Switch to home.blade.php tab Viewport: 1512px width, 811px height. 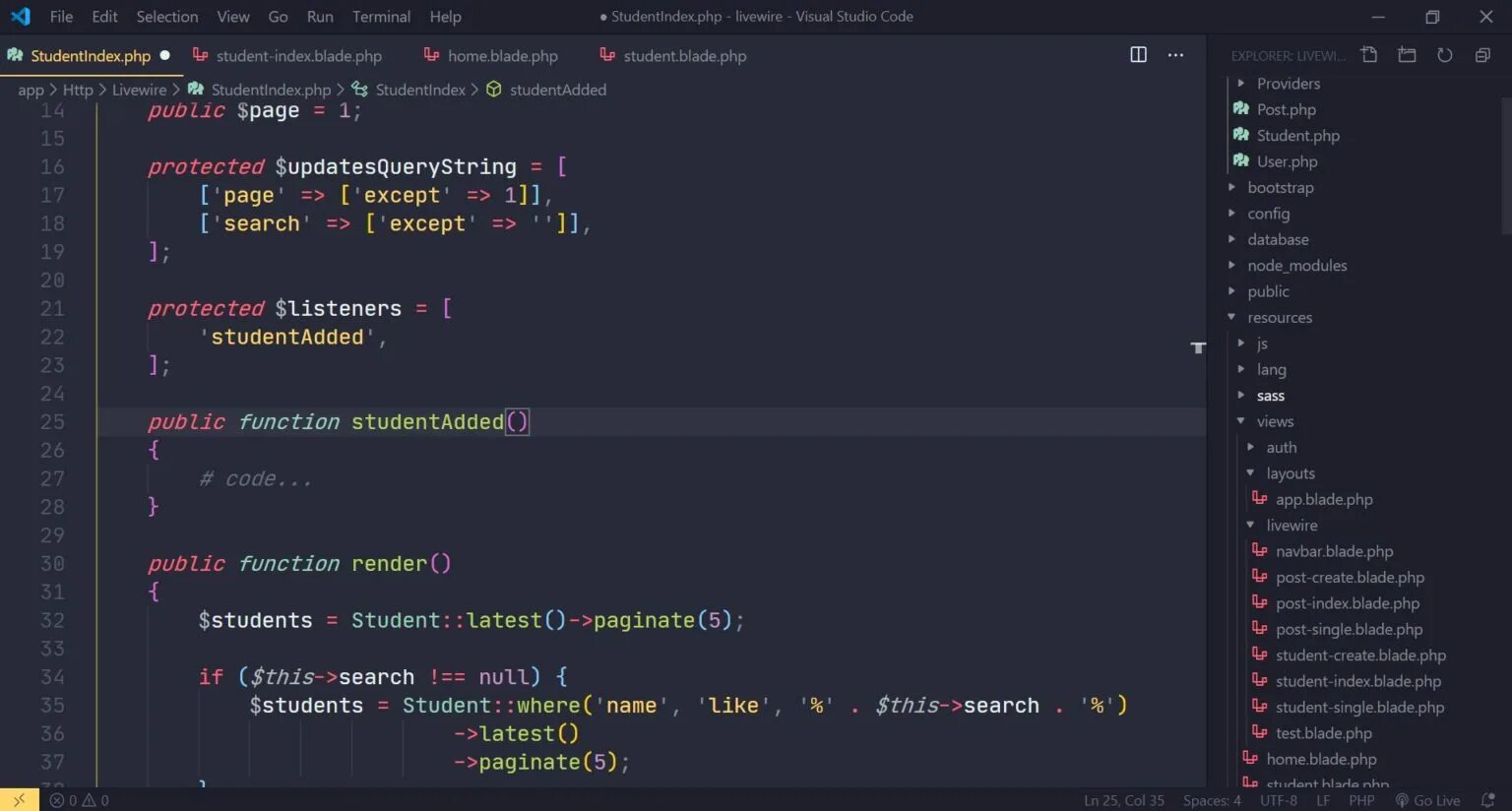click(x=491, y=56)
